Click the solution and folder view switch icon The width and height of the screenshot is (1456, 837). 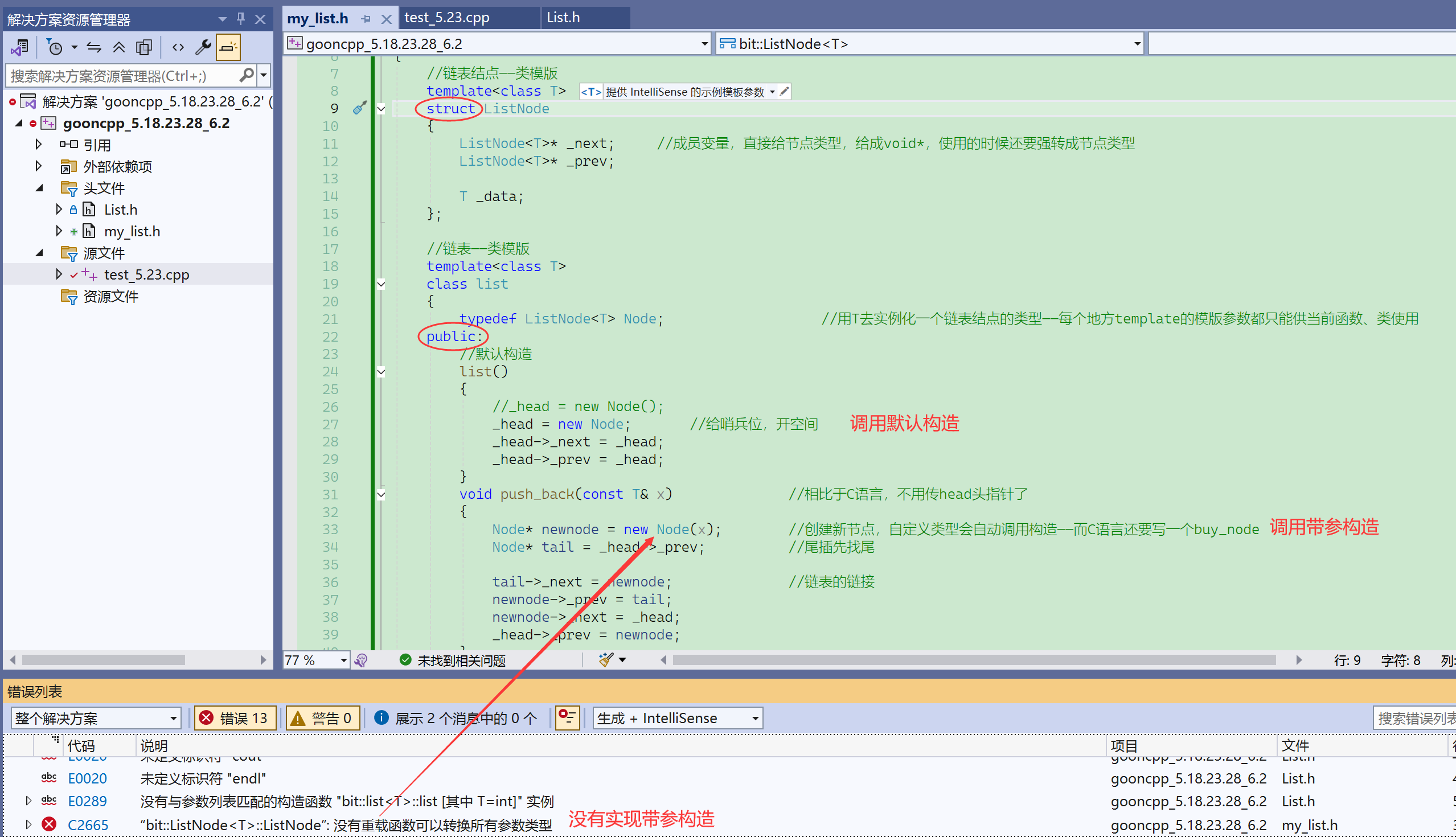pos(19,47)
